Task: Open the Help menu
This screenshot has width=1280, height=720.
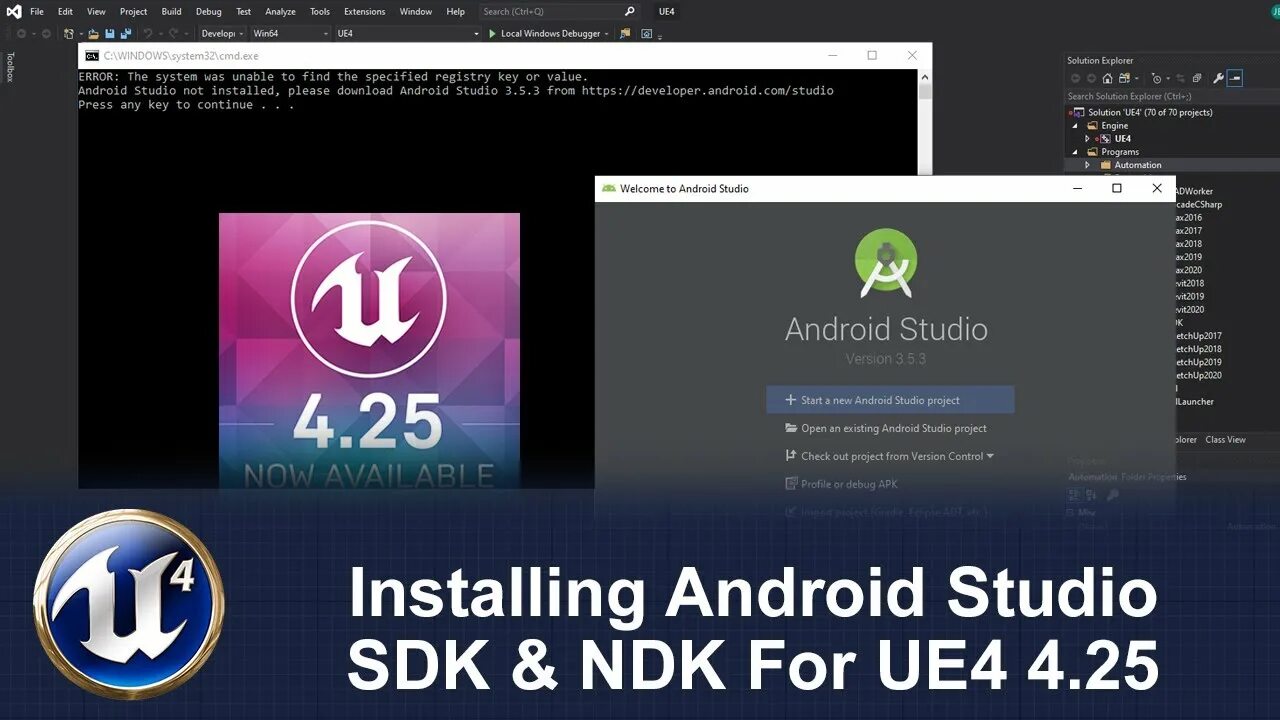Action: pyautogui.click(x=455, y=11)
